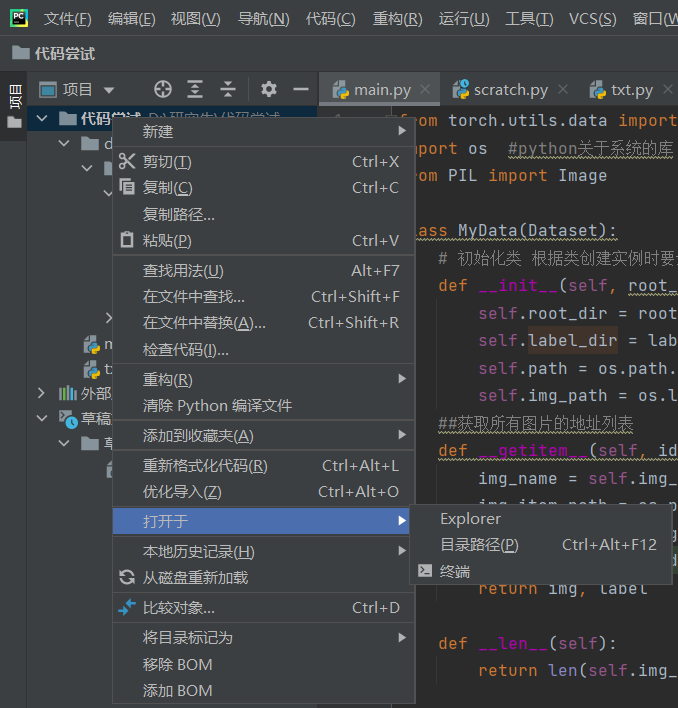Expand the 外部 libraries node
The width and height of the screenshot is (678, 708).
click(x=41, y=393)
